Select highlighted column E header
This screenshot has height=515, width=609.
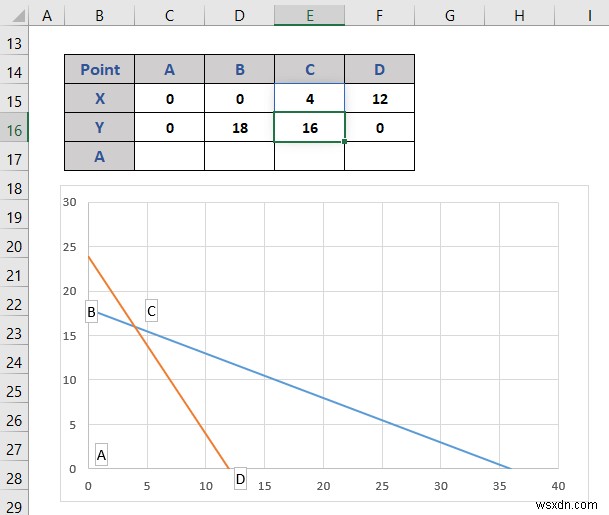310,16
